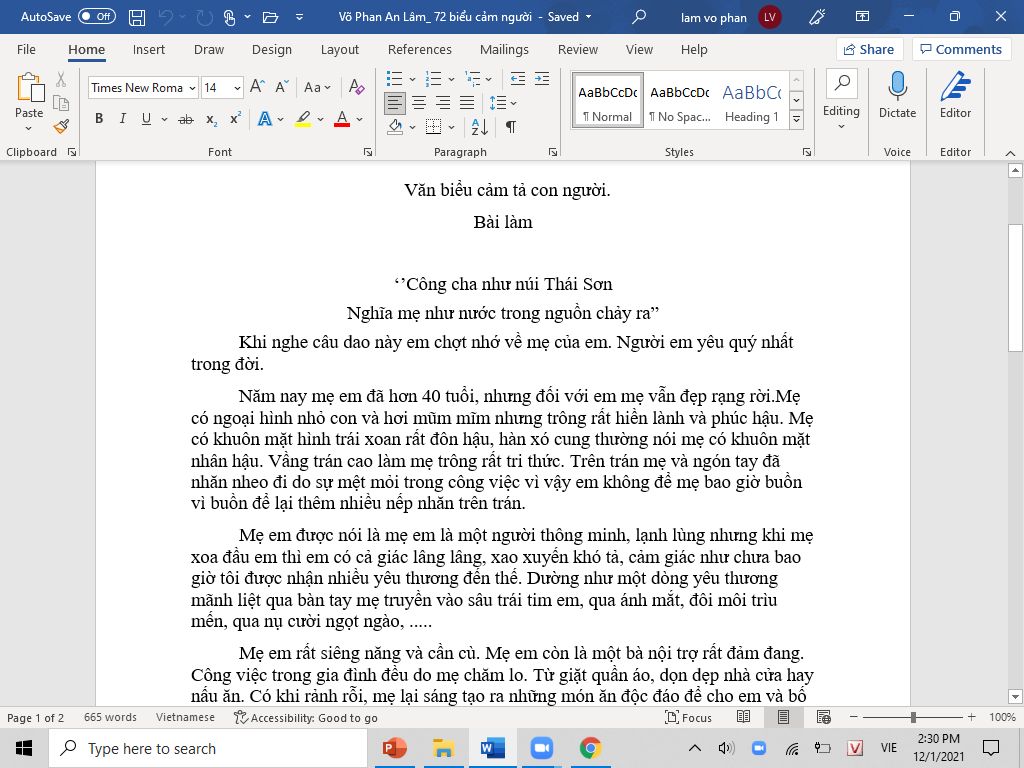This screenshot has height=768, width=1024.
Task: Click the Multilevel List icon
Action: (472, 79)
